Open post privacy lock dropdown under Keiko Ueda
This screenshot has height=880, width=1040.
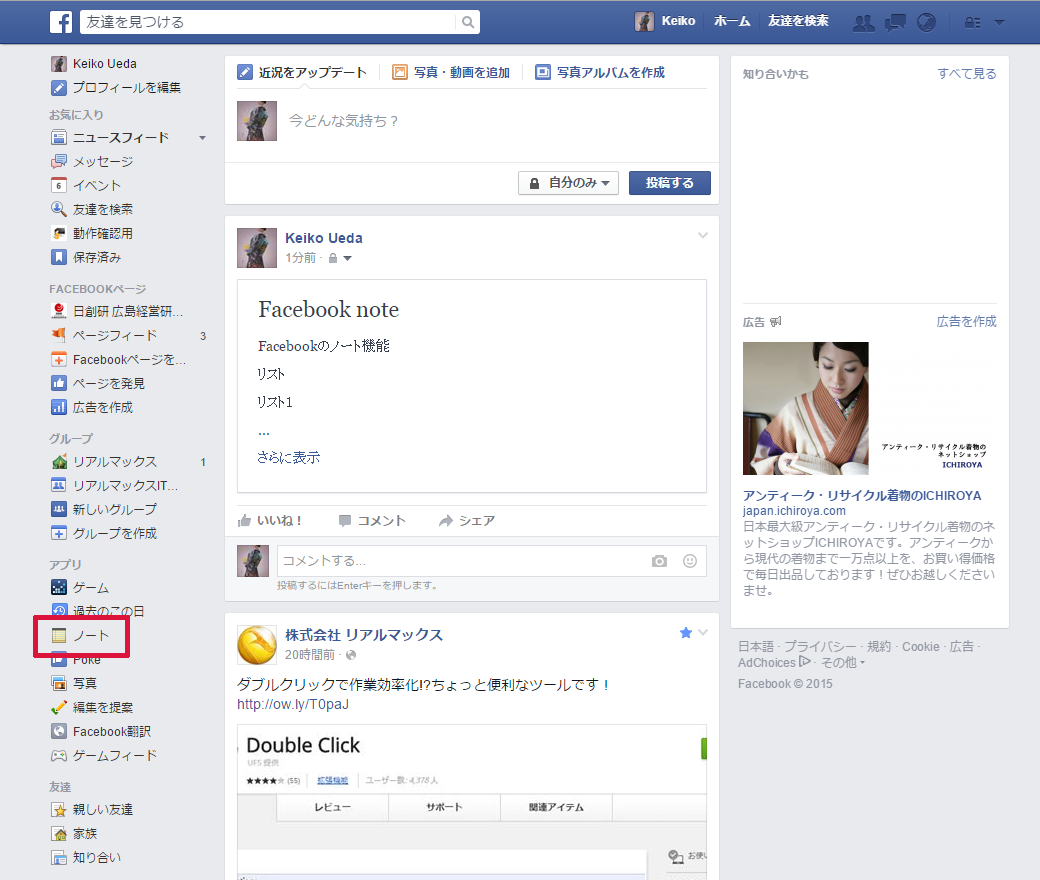click(x=340, y=258)
